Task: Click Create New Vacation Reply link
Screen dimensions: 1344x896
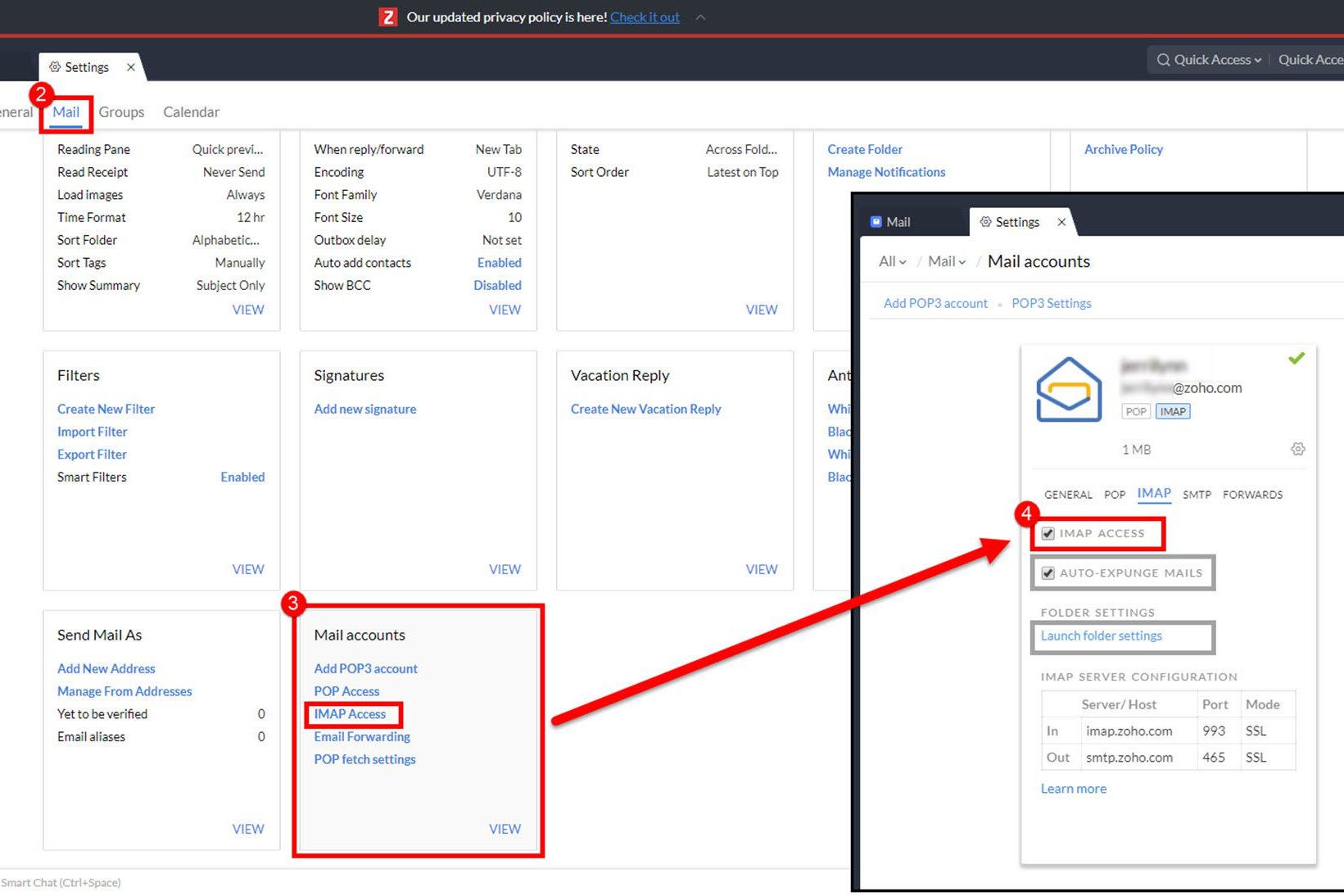Action: click(x=646, y=409)
